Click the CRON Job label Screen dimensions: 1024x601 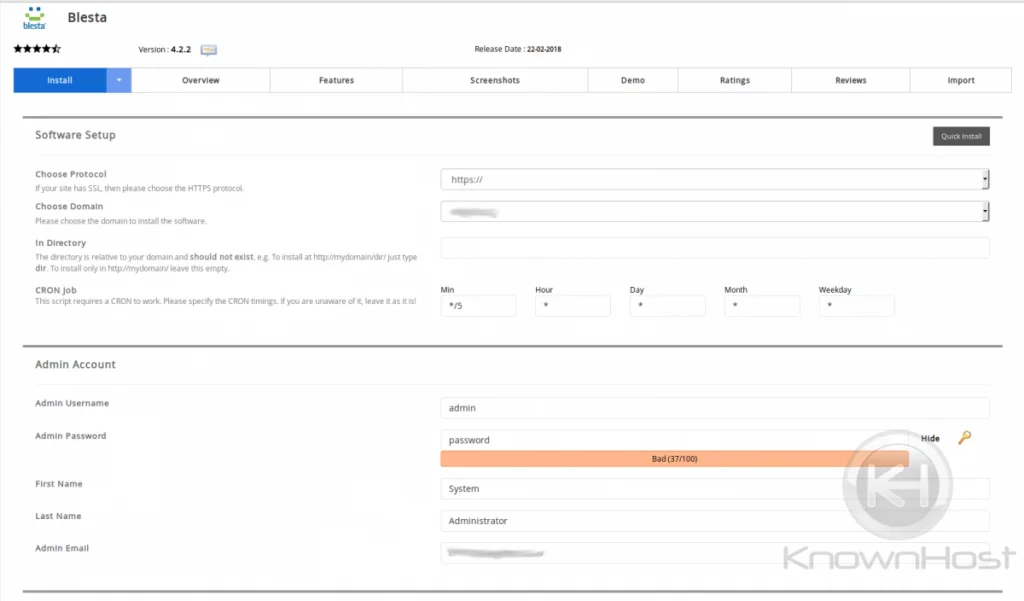(56, 290)
